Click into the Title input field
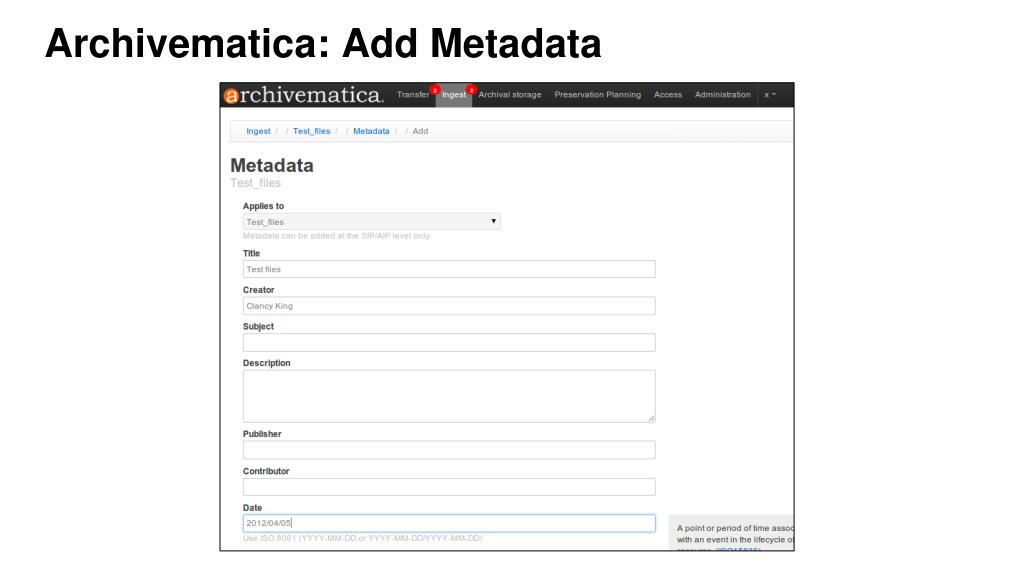This screenshot has height=576, width=1024. coord(449,269)
